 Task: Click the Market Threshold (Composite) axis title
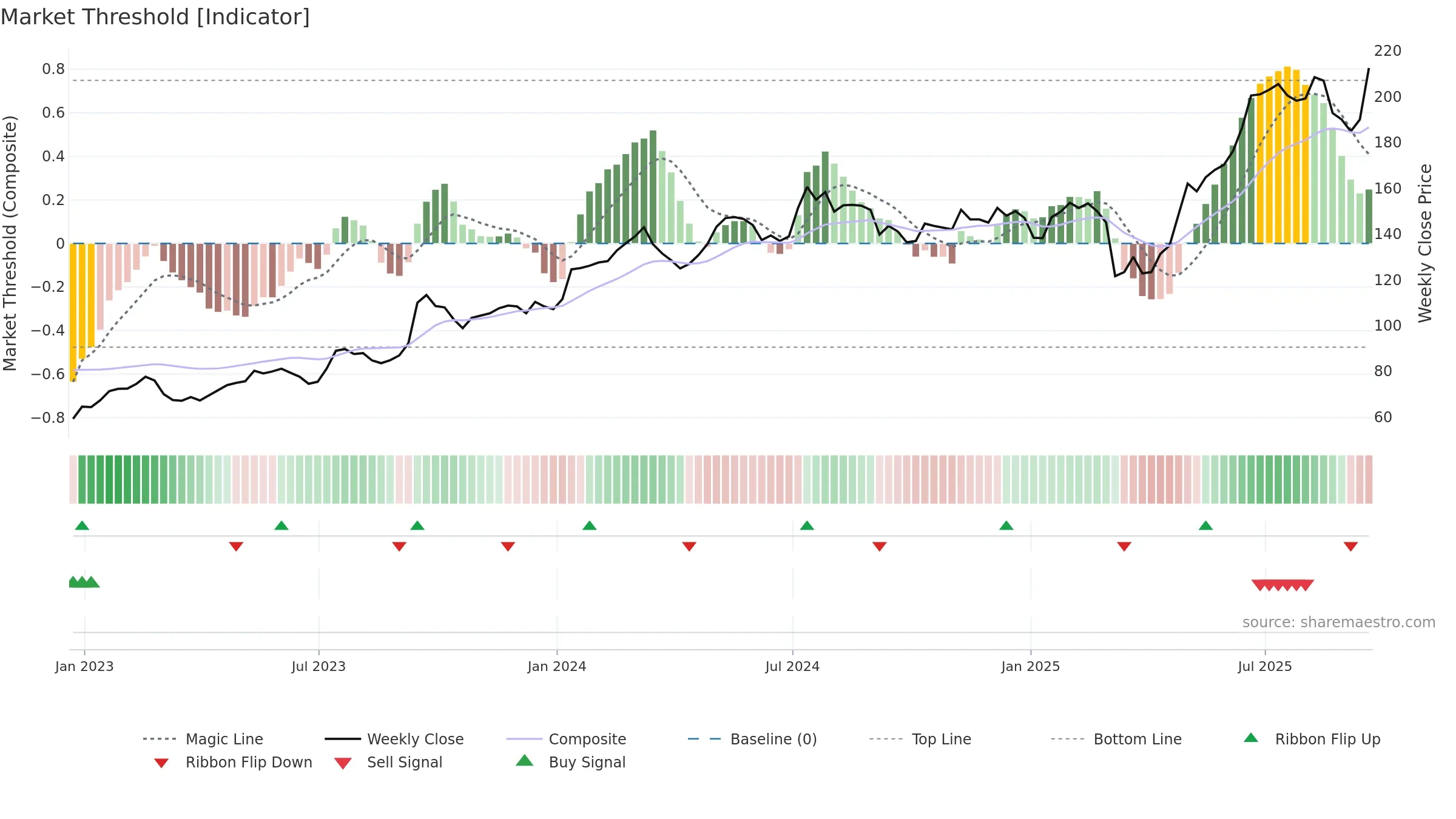click(10, 243)
